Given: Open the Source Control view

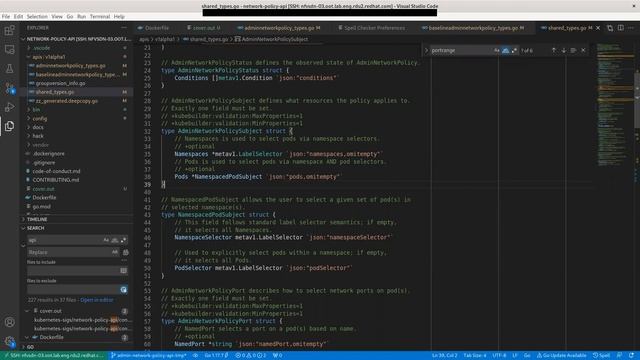Looking at the screenshot, I should tap(9, 88).
